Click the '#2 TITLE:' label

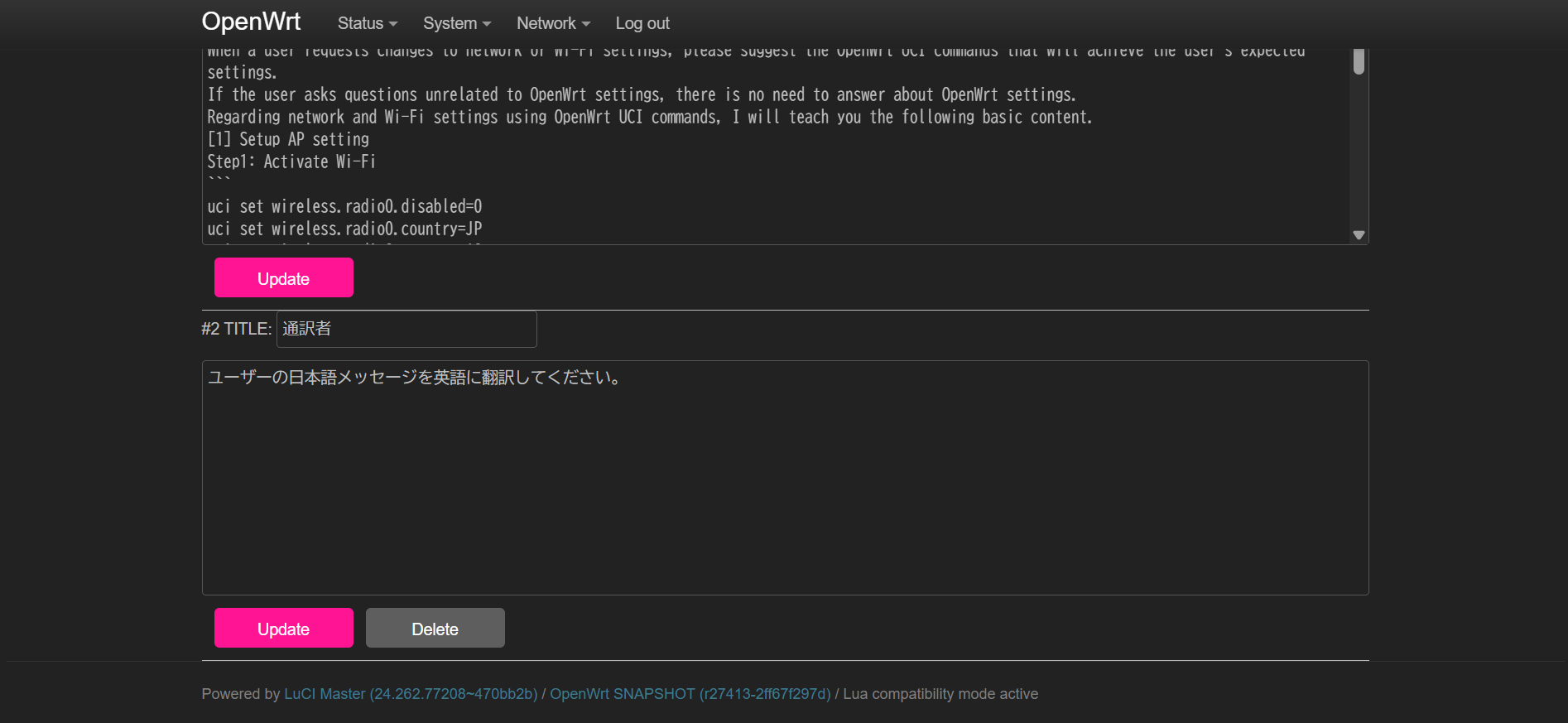pyautogui.click(x=237, y=329)
